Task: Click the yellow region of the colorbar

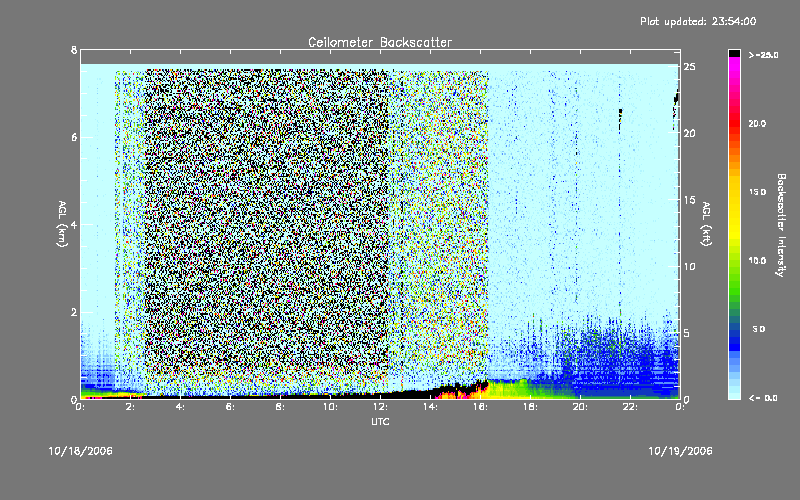Action: click(x=734, y=209)
